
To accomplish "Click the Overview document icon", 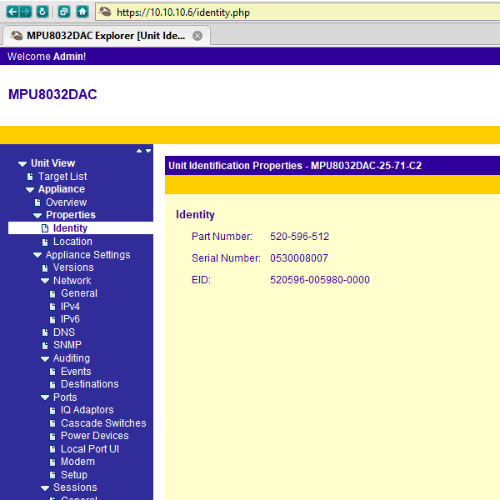I will (x=38, y=203).
